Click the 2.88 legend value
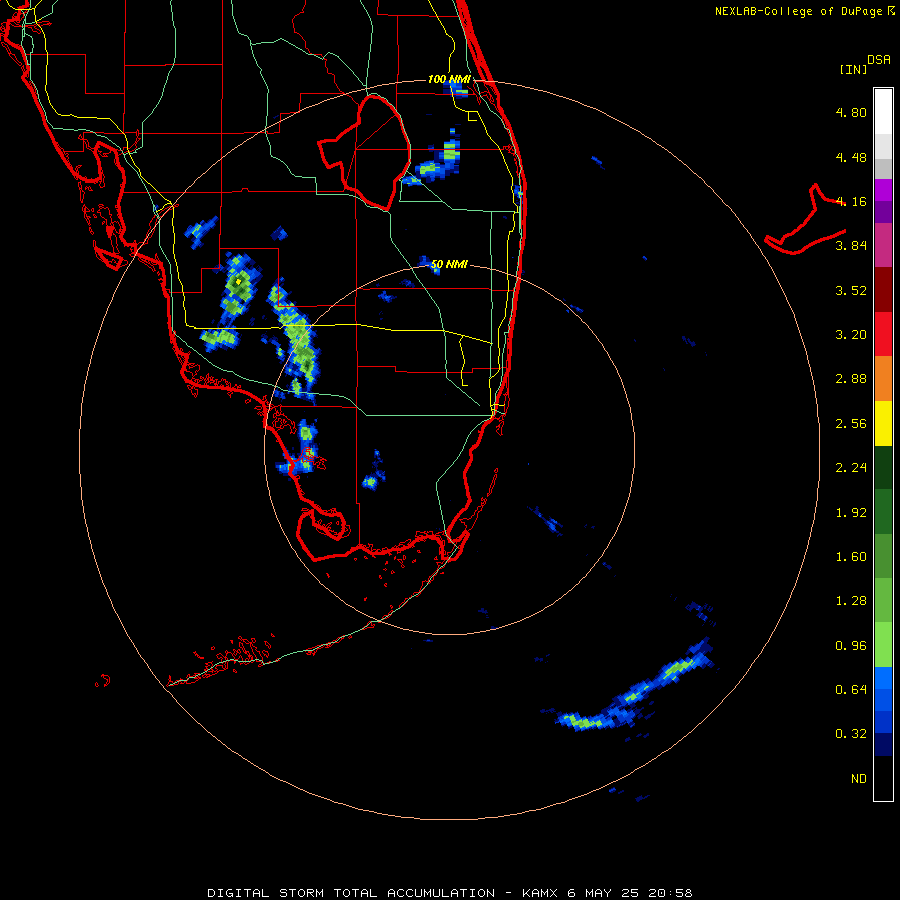The width and height of the screenshot is (900, 900). (851, 379)
